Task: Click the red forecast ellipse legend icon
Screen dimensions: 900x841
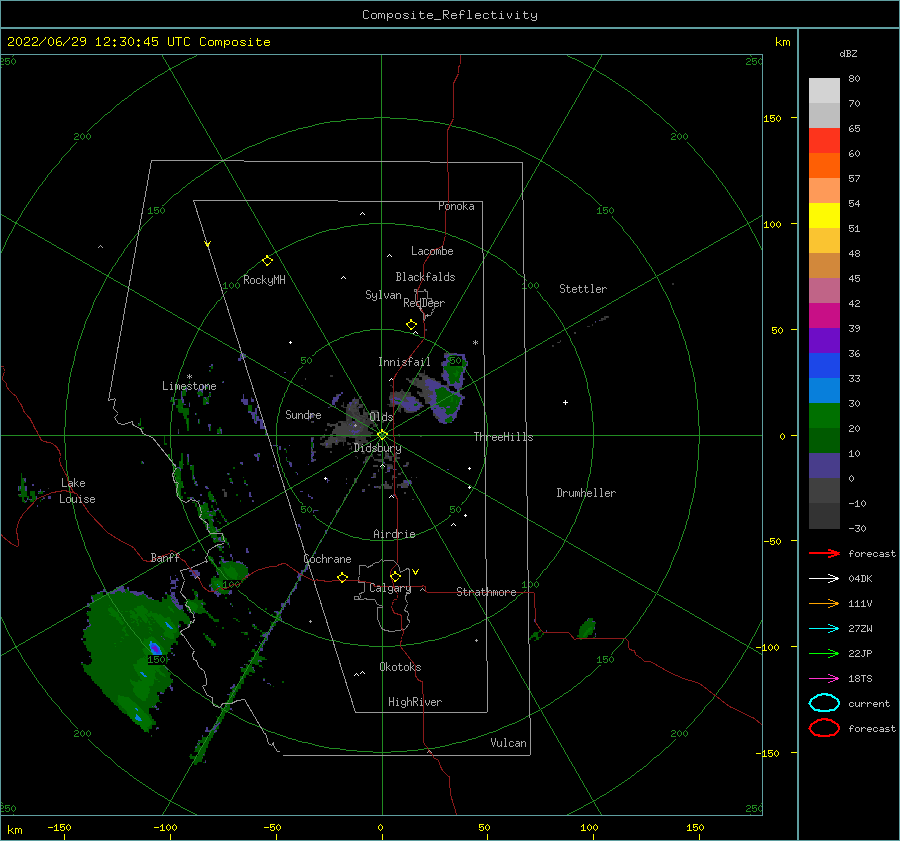Action: [x=824, y=728]
